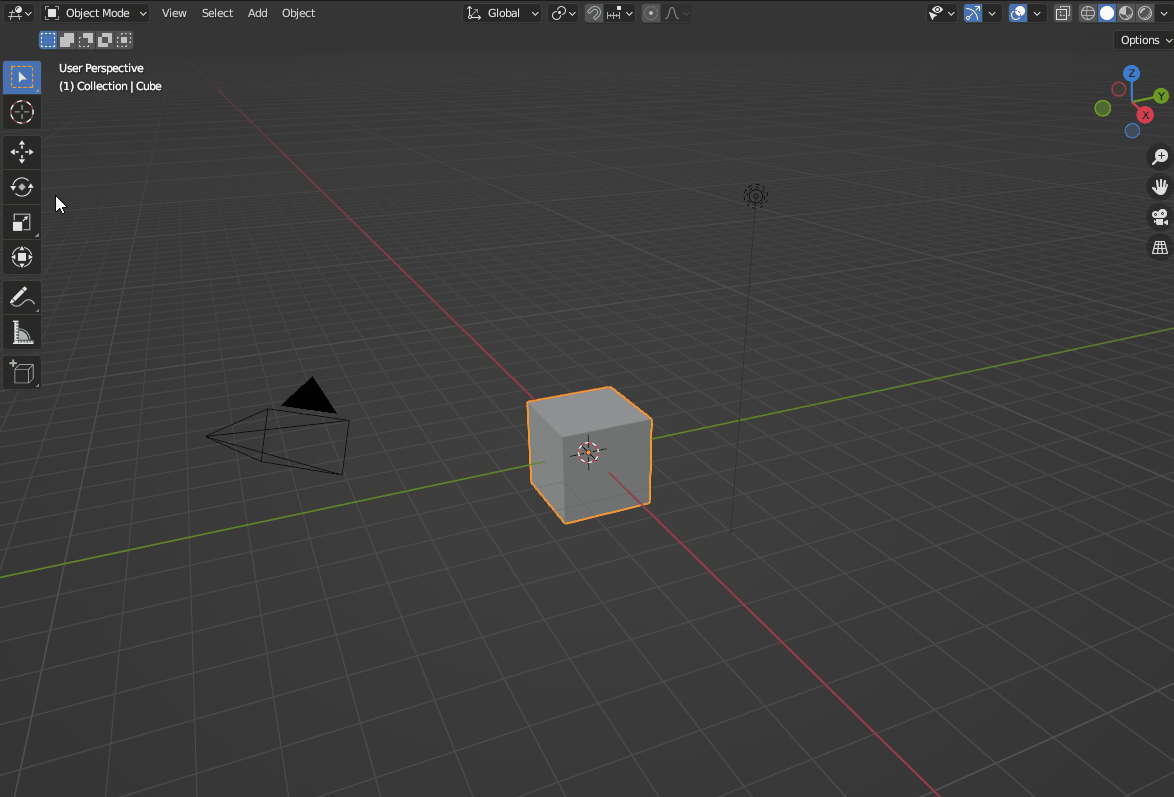Open the View menu
This screenshot has height=797, width=1174.
pos(174,13)
